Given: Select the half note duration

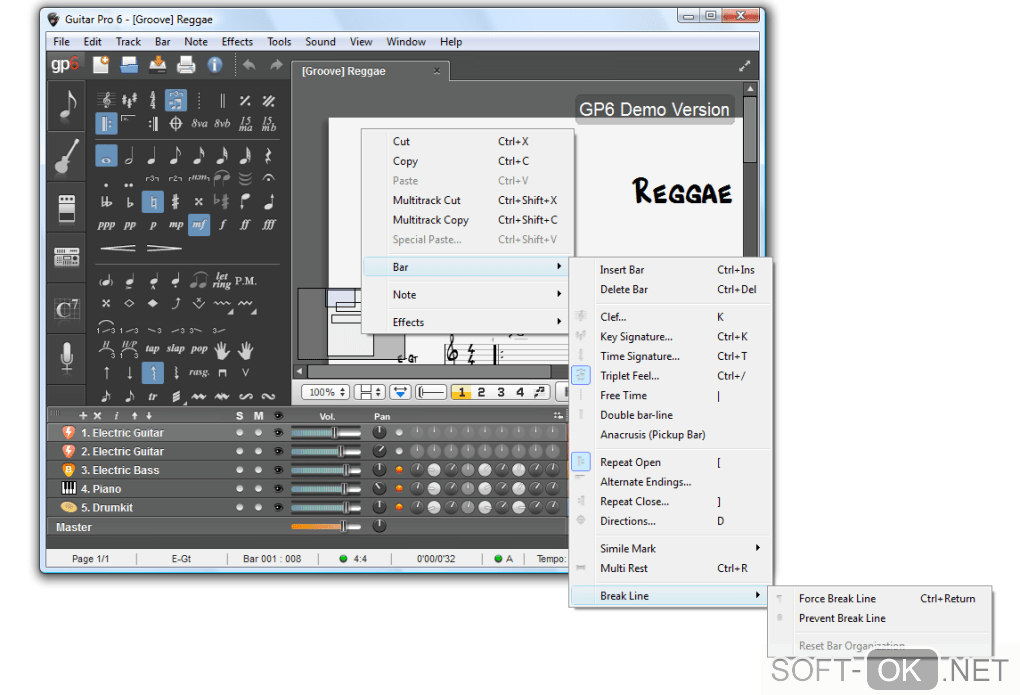Looking at the screenshot, I should click(129, 156).
